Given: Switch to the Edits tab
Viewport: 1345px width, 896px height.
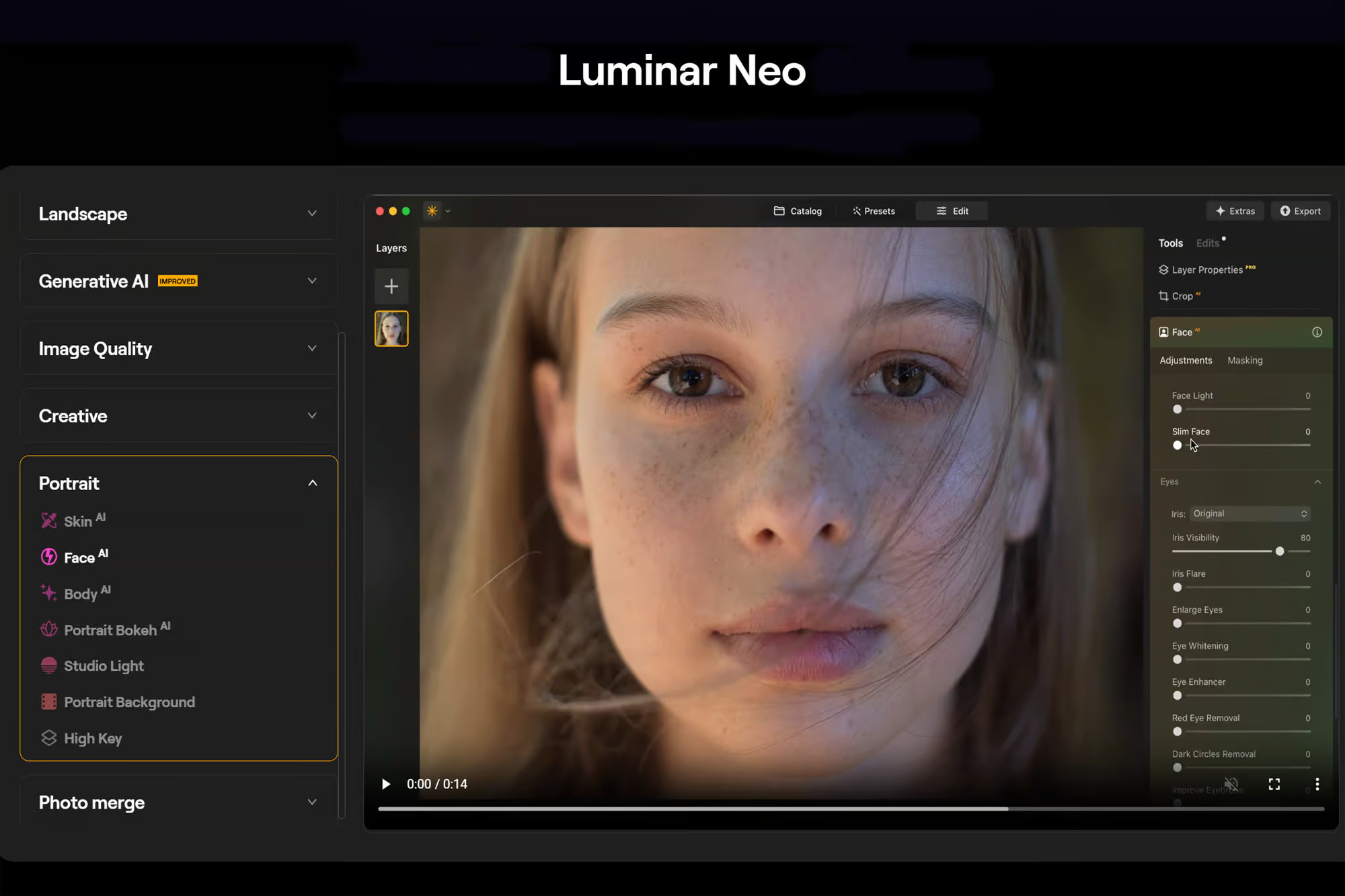Looking at the screenshot, I should click(1207, 243).
